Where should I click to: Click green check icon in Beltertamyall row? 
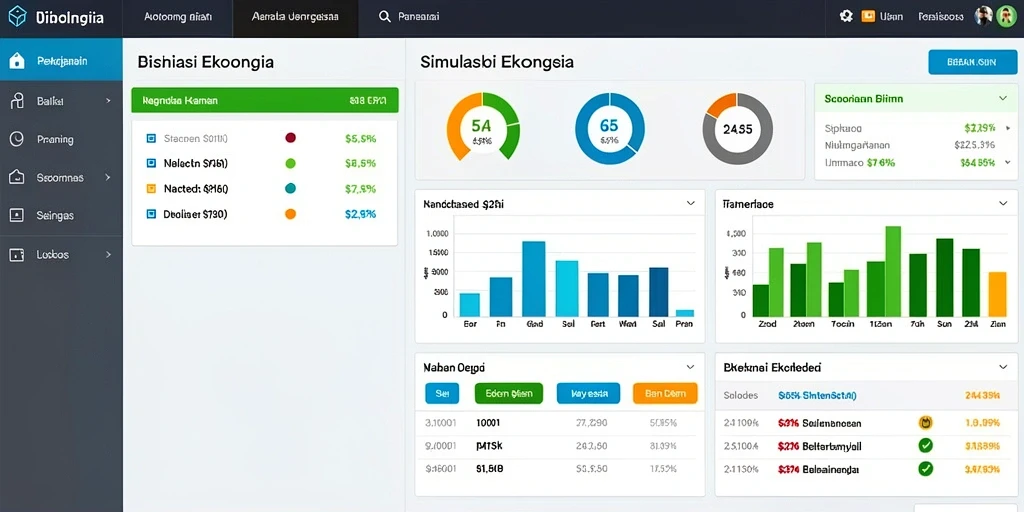click(925, 445)
